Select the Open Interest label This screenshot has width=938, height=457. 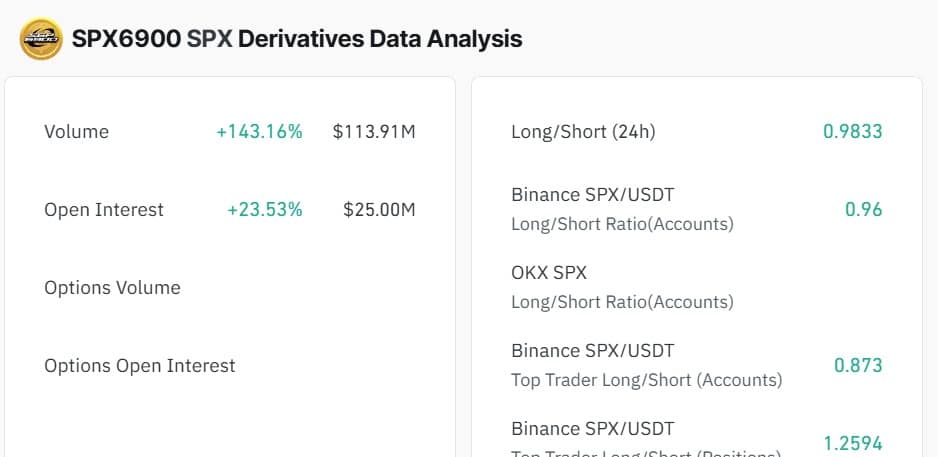click(104, 210)
